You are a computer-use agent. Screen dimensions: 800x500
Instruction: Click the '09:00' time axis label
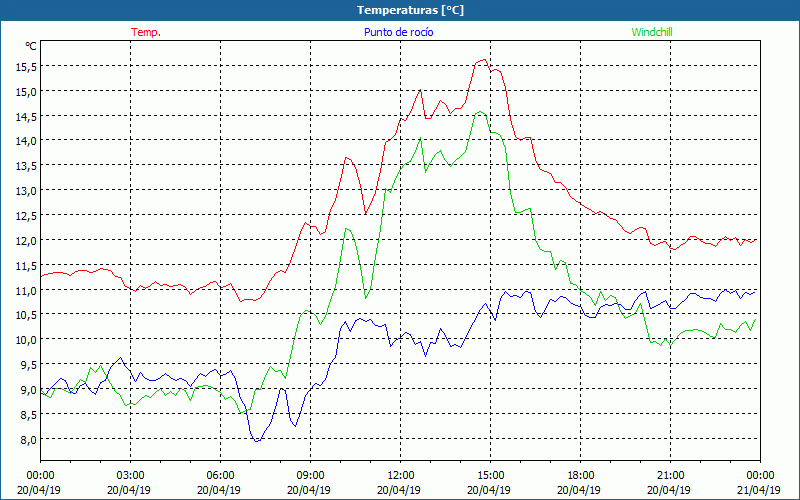[310, 476]
